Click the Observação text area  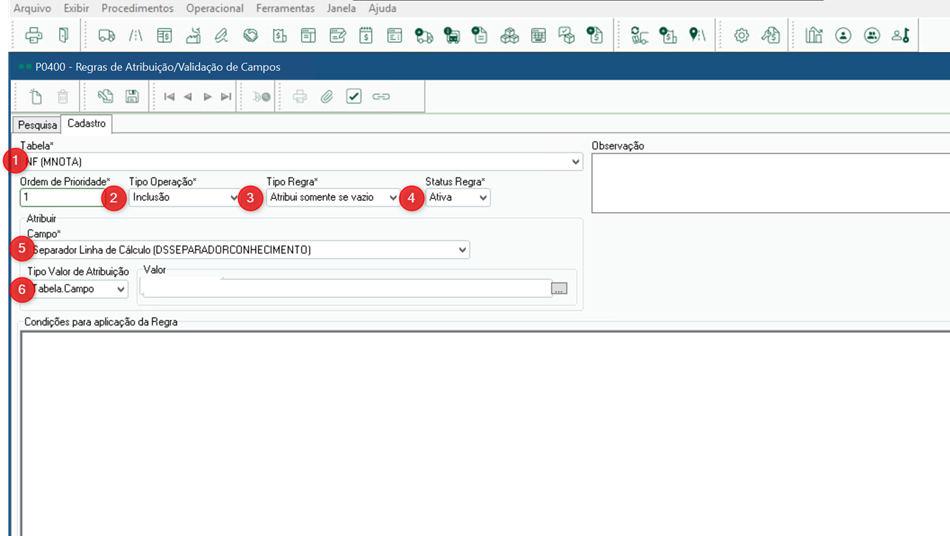(771, 183)
